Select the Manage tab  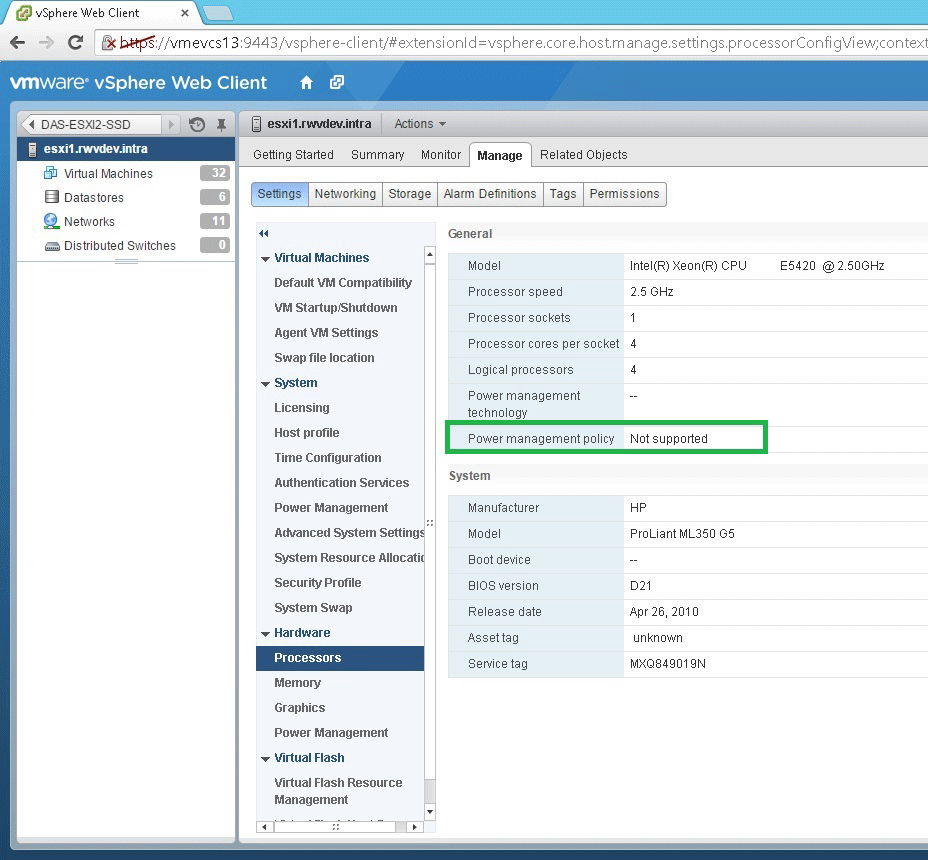500,156
